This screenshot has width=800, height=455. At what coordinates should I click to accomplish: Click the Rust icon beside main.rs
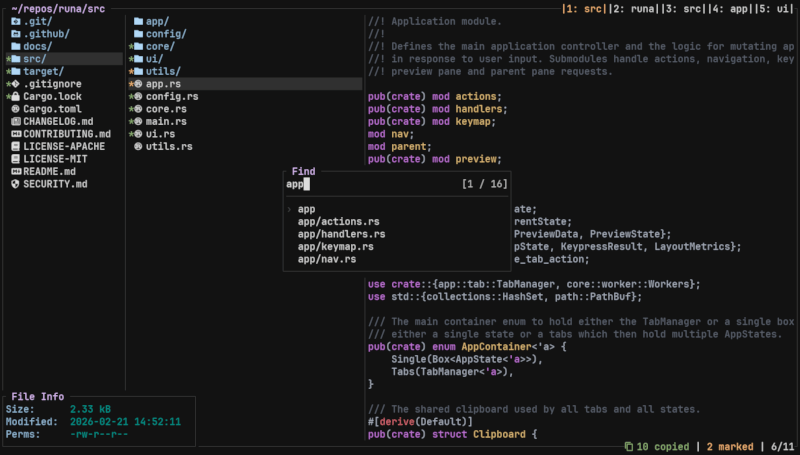click(x=138, y=122)
